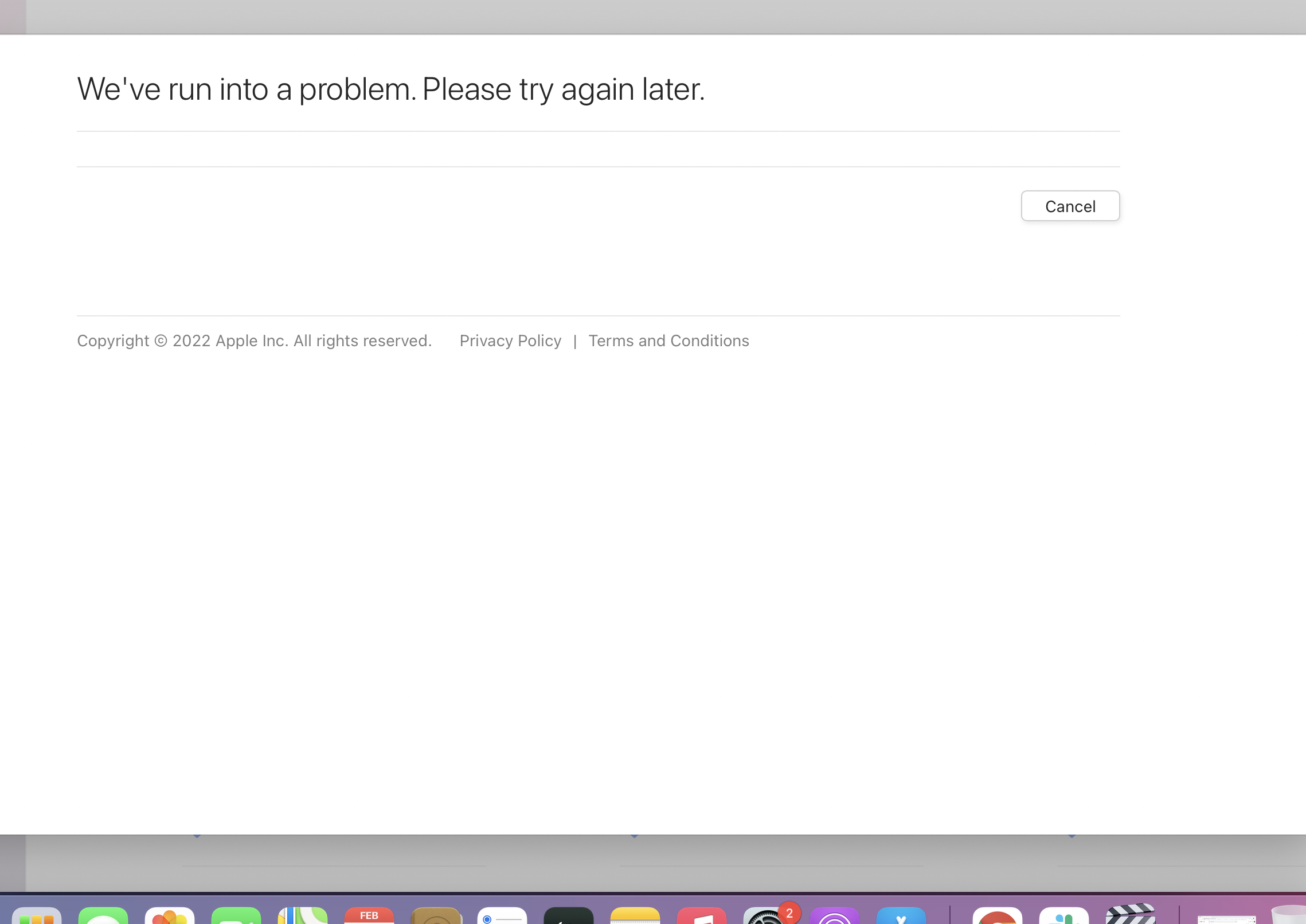Open Messages app in the dock
Viewport: 1306px width, 924px height.
coord(103,916)
